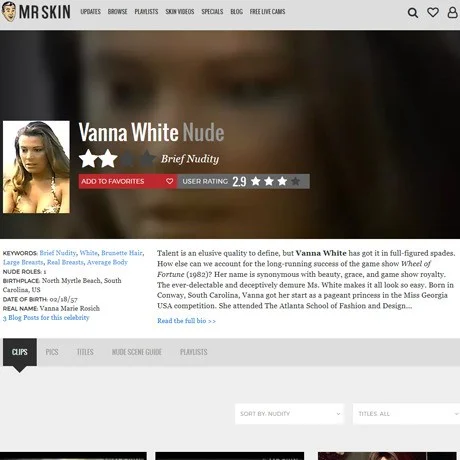The height and width of the screenshot is (460, 460).
Task: Click the Vanna White Nude heading
Action: pos(151,132)
